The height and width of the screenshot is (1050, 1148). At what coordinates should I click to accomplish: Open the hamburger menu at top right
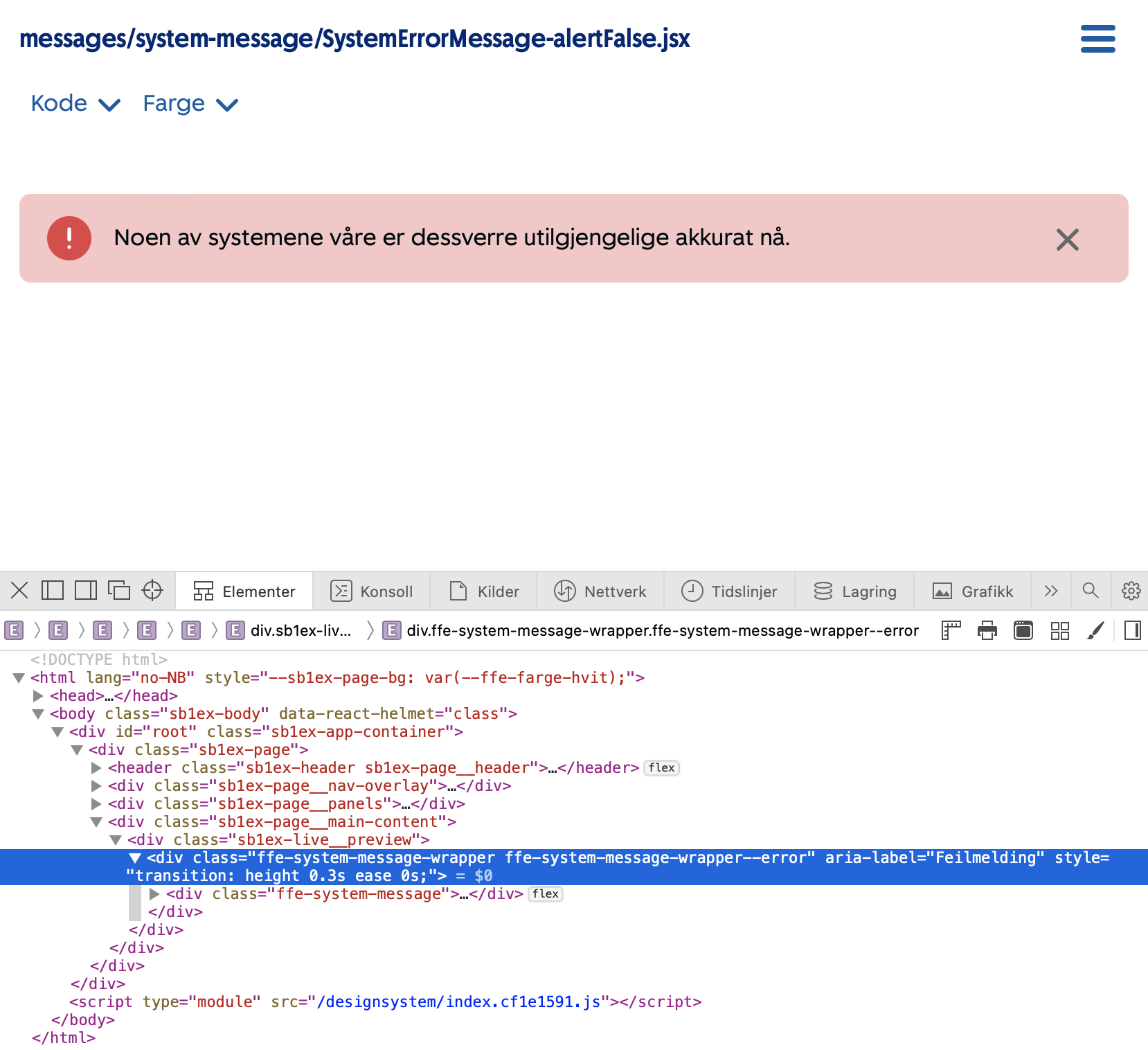[1097, 39]
